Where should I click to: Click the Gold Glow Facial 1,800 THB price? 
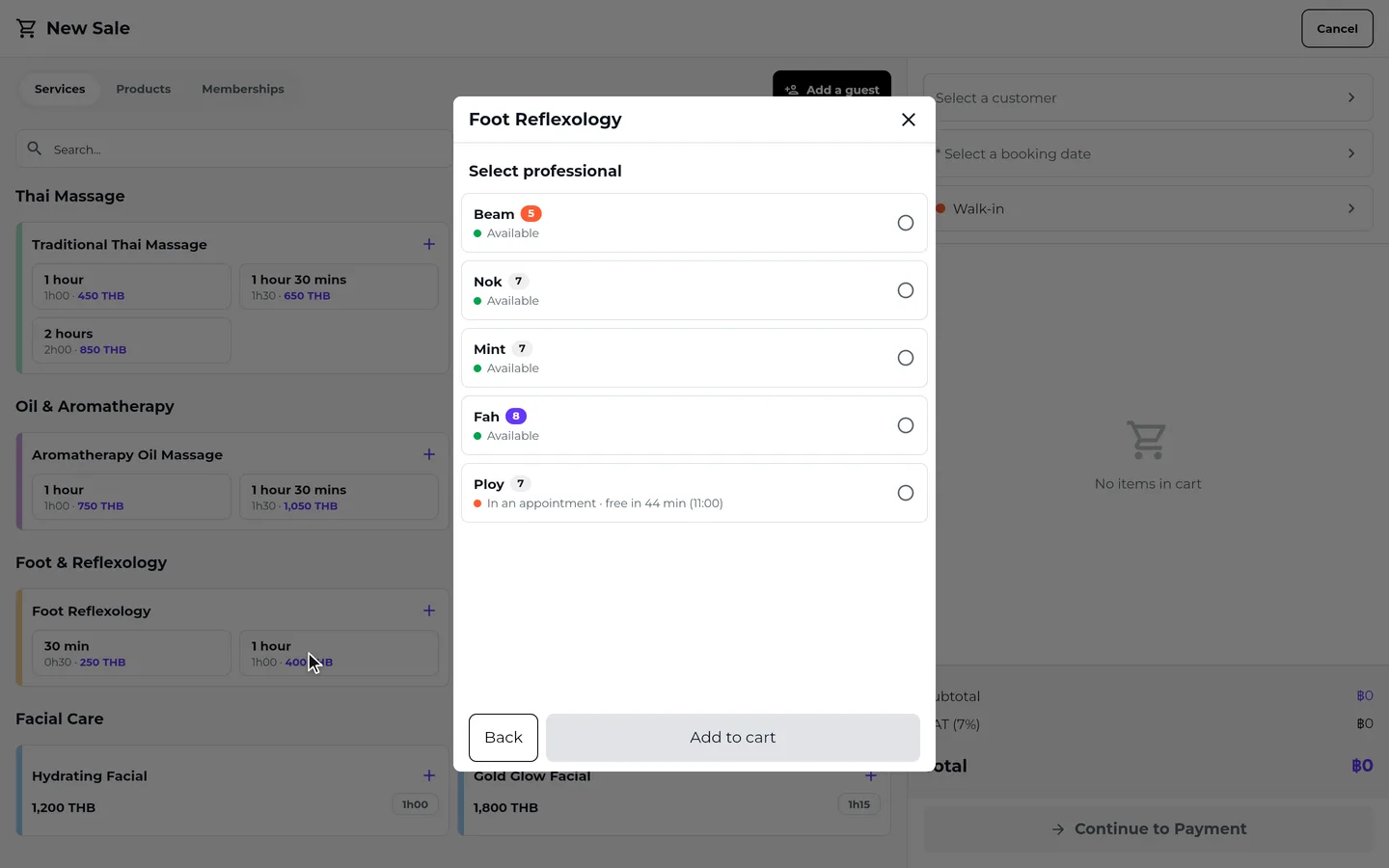coord(505,807)
